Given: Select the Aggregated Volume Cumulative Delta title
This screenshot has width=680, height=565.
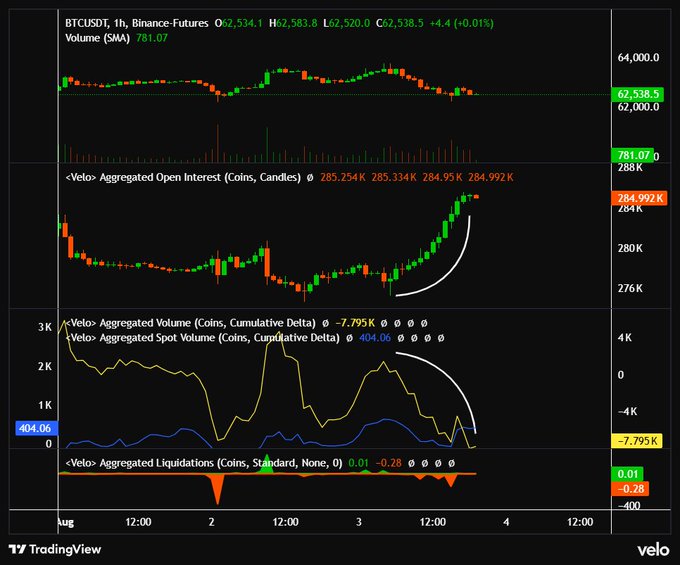Looking at the screenshot, I should pyautogui.click(x=191, y=323).
